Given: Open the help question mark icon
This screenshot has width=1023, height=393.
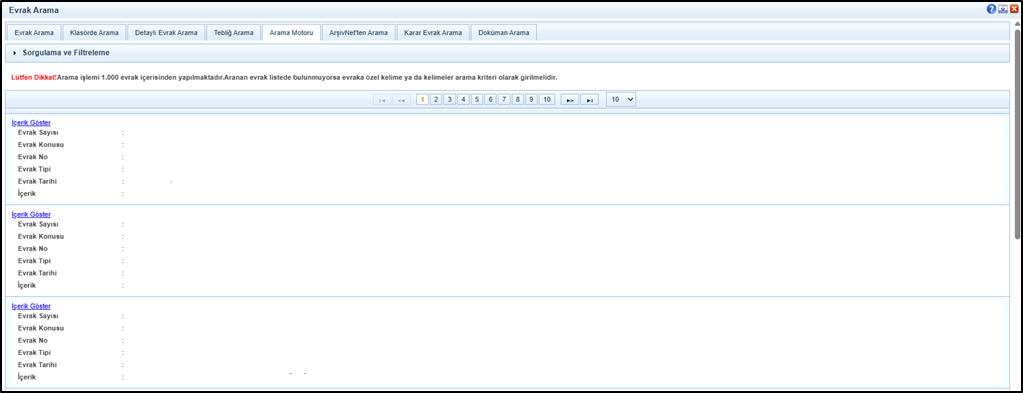Looking at the screenshot, I should click(x=992, y=9).
